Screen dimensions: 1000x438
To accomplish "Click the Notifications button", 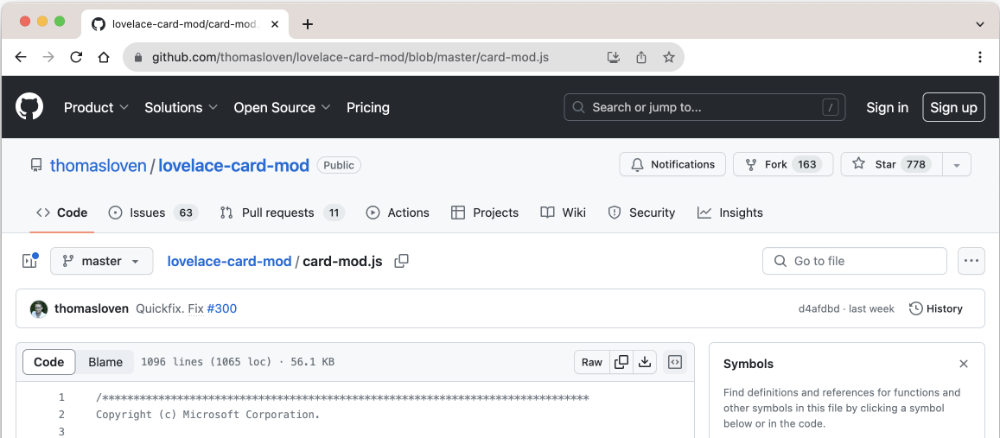I will pyautogui.click(x=672, y=164).
